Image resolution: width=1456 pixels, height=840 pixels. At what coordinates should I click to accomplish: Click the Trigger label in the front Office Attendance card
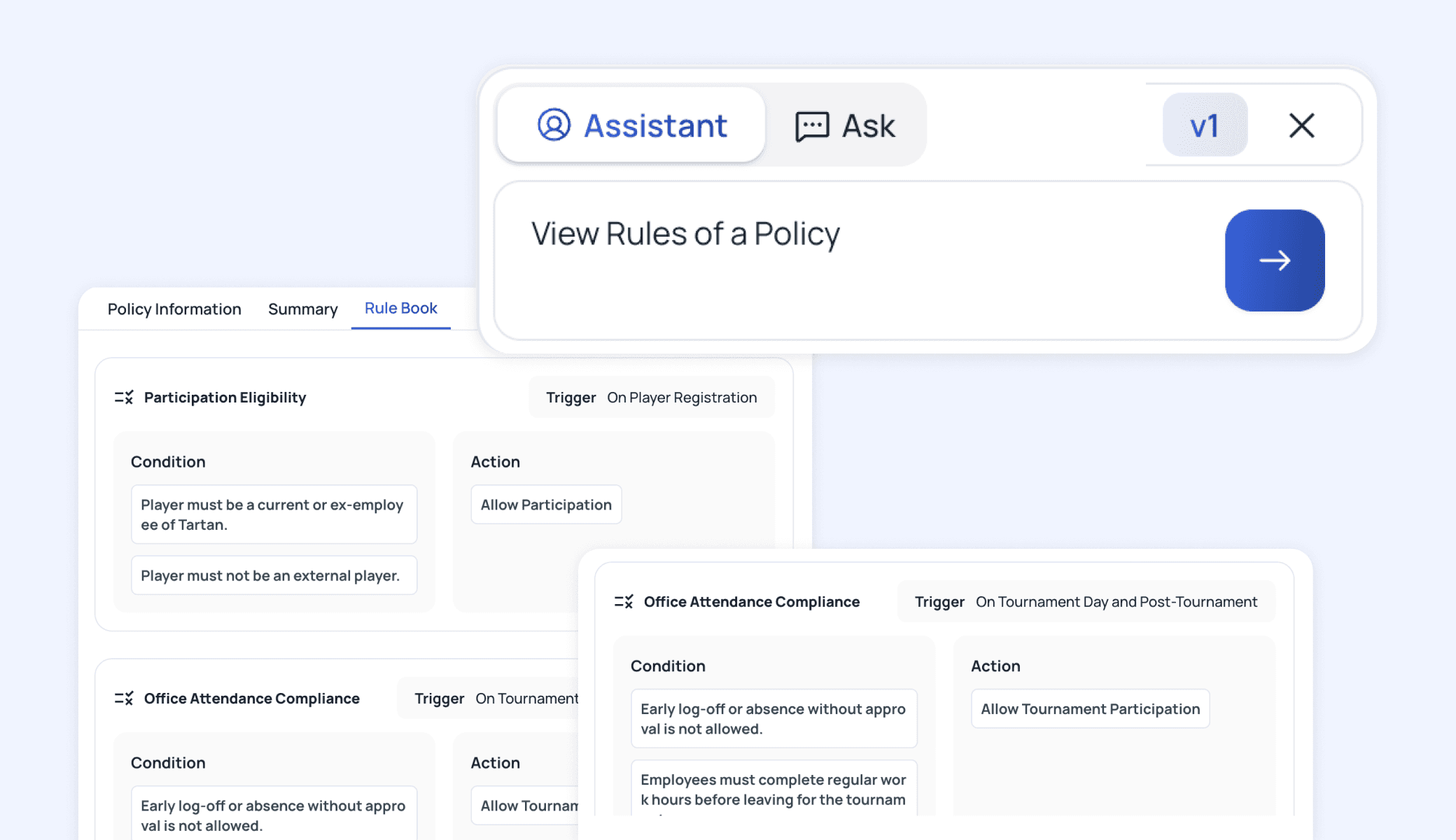(x=939, y=602)
